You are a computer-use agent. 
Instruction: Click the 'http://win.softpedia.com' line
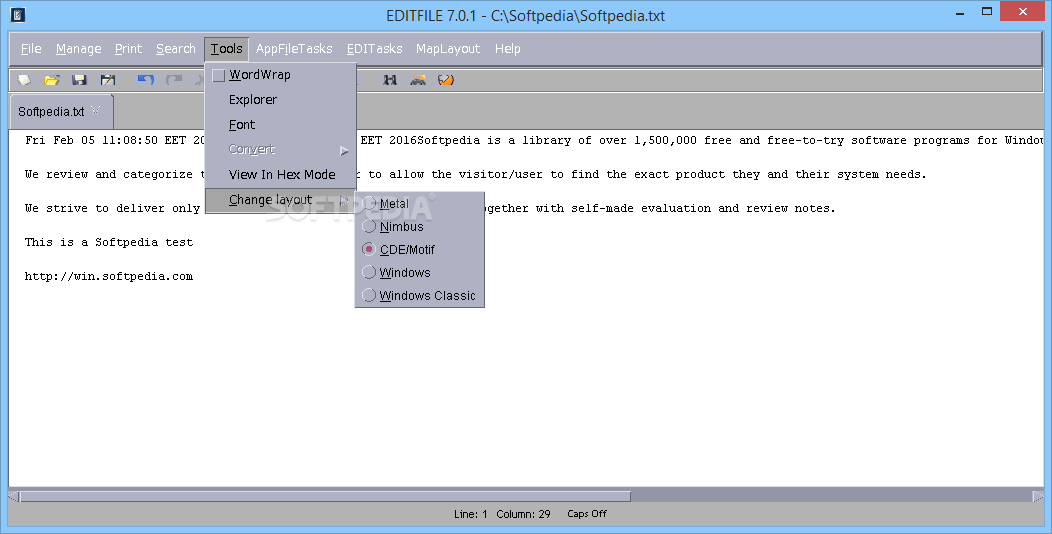[109, 276]
